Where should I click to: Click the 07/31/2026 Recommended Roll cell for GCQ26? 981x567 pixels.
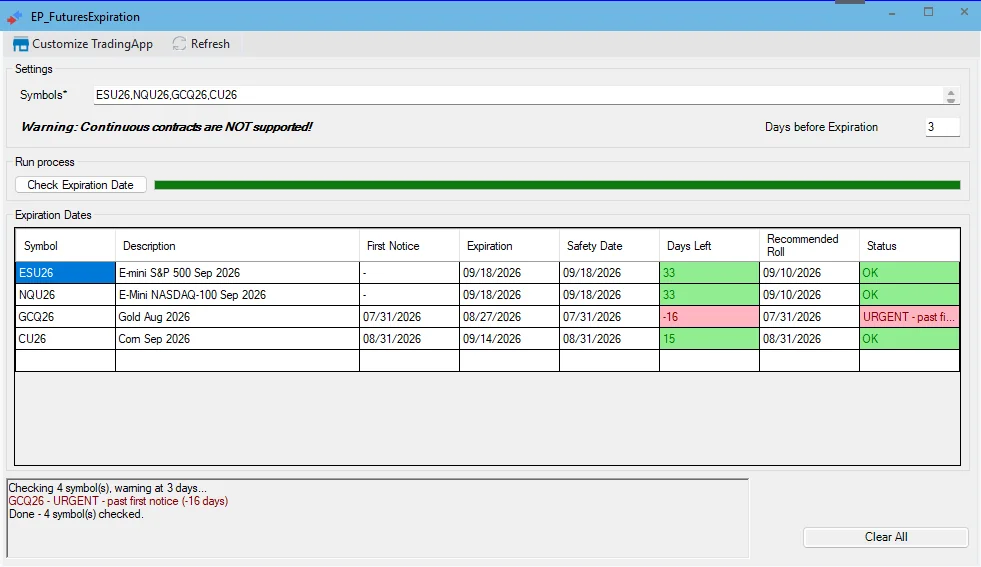point(810,317)
